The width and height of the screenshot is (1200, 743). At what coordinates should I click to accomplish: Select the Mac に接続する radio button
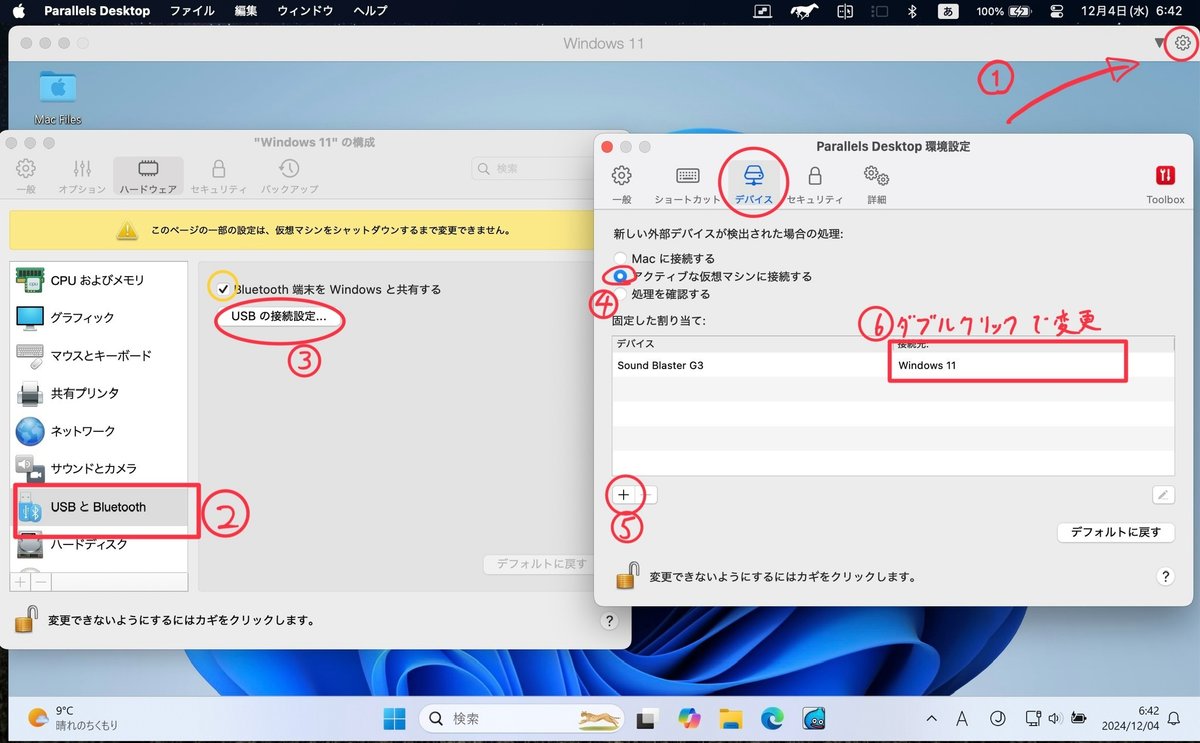(x=621, y=259)
